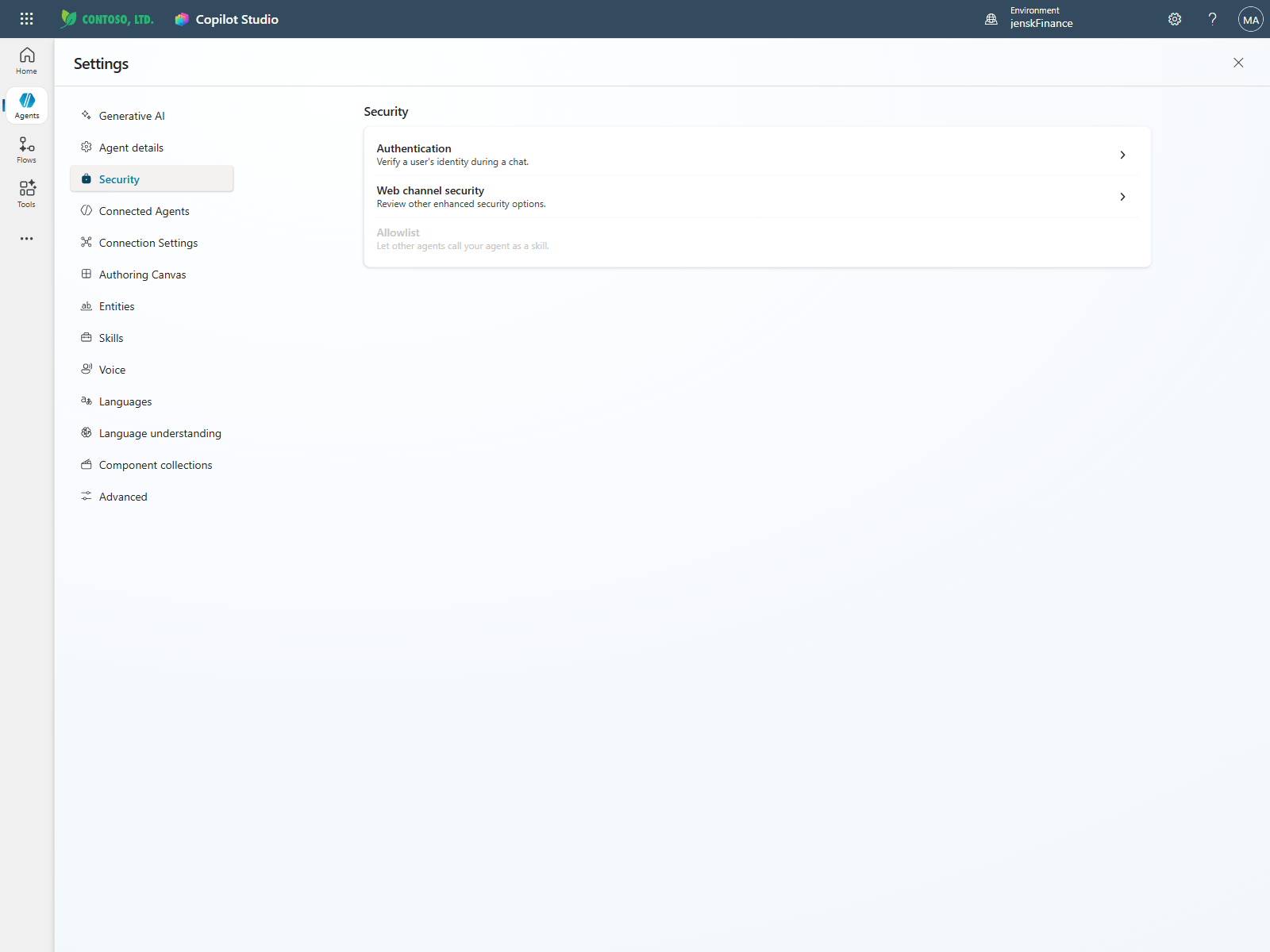Open the Authentication option

[x=757, y=155]
